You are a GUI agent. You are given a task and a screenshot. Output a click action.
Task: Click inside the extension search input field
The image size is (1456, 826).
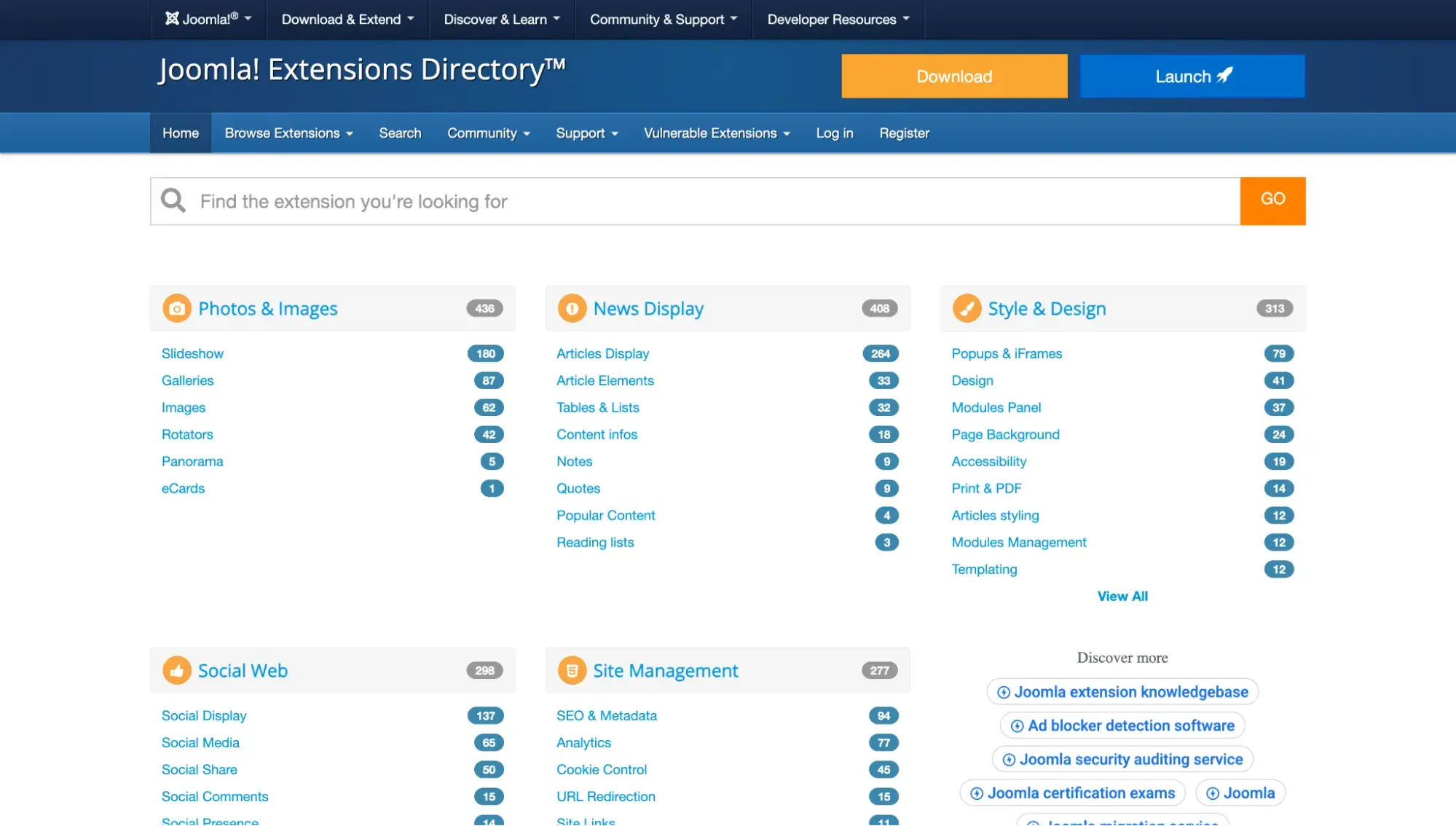click(656, 201)
